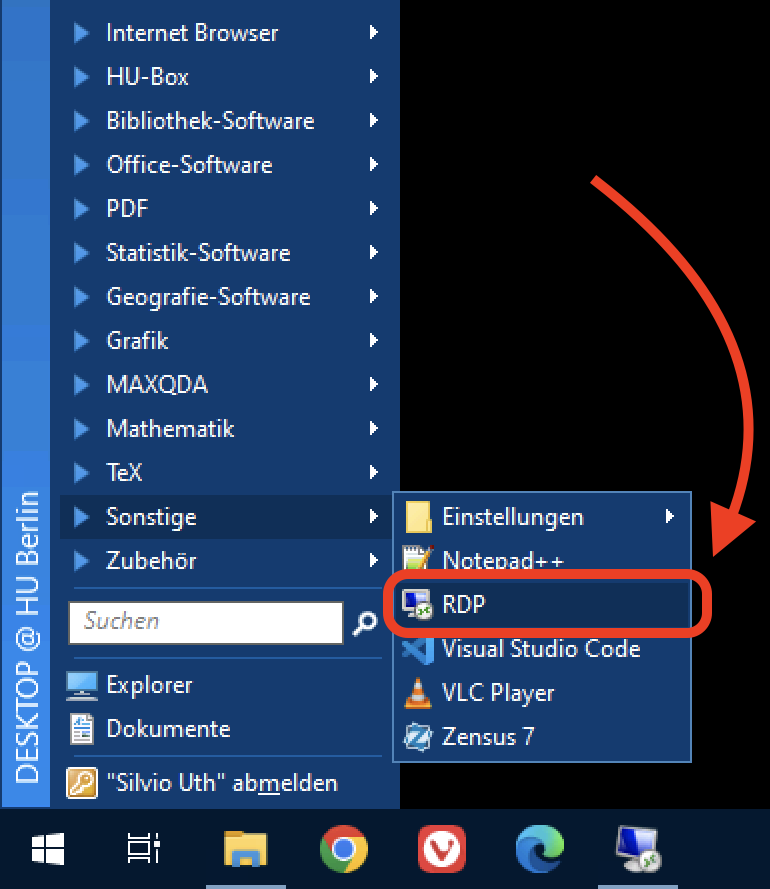This screenshot has height=889, width=770.
Task: Launch Vivaldi browser from the taskbar
Action: point(442,849)
